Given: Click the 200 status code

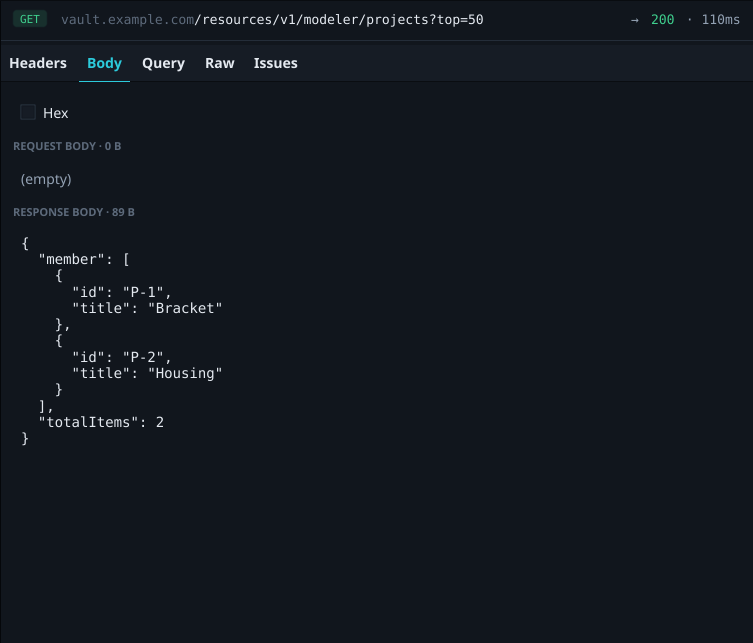Looking at the screenshot, I should [x=662, y=20].
